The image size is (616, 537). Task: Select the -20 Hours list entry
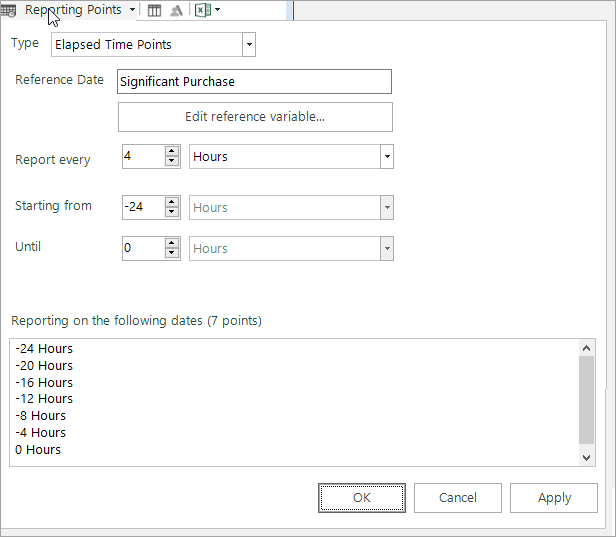pyautogui.click(x=44, y=365)
